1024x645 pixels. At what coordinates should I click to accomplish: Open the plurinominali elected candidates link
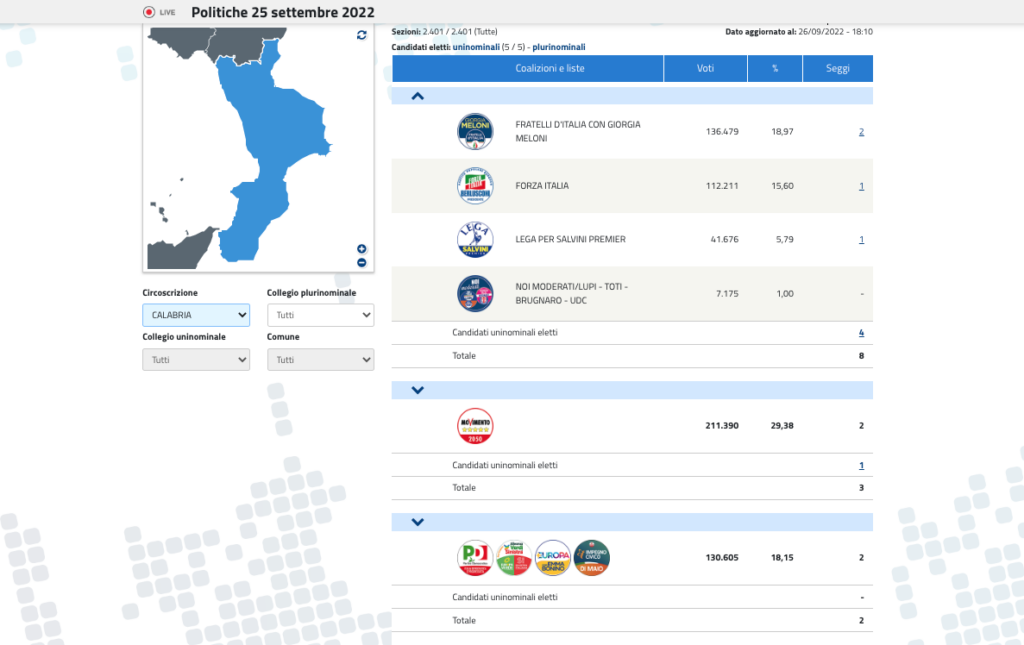click(558, 47)
